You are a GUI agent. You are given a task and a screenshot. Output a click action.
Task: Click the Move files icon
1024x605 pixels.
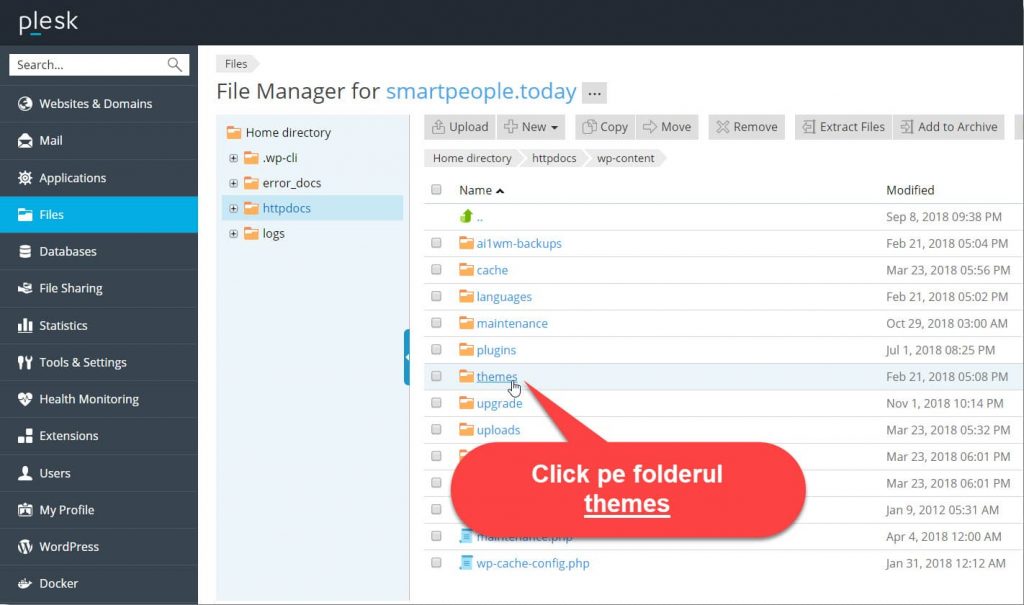coord(650,127)
